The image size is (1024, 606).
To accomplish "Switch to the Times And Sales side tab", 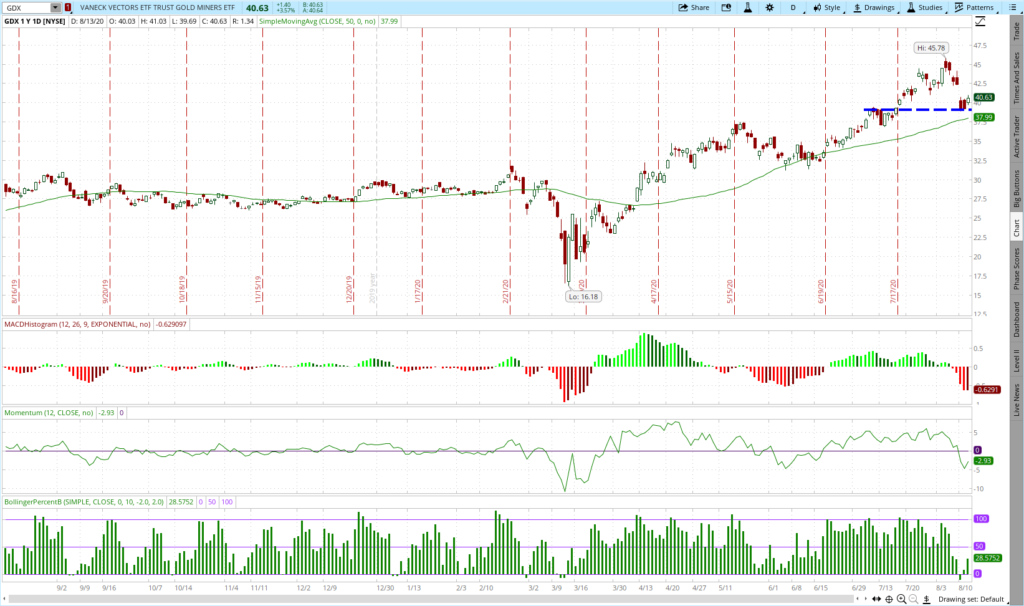I will (1016, 78).
